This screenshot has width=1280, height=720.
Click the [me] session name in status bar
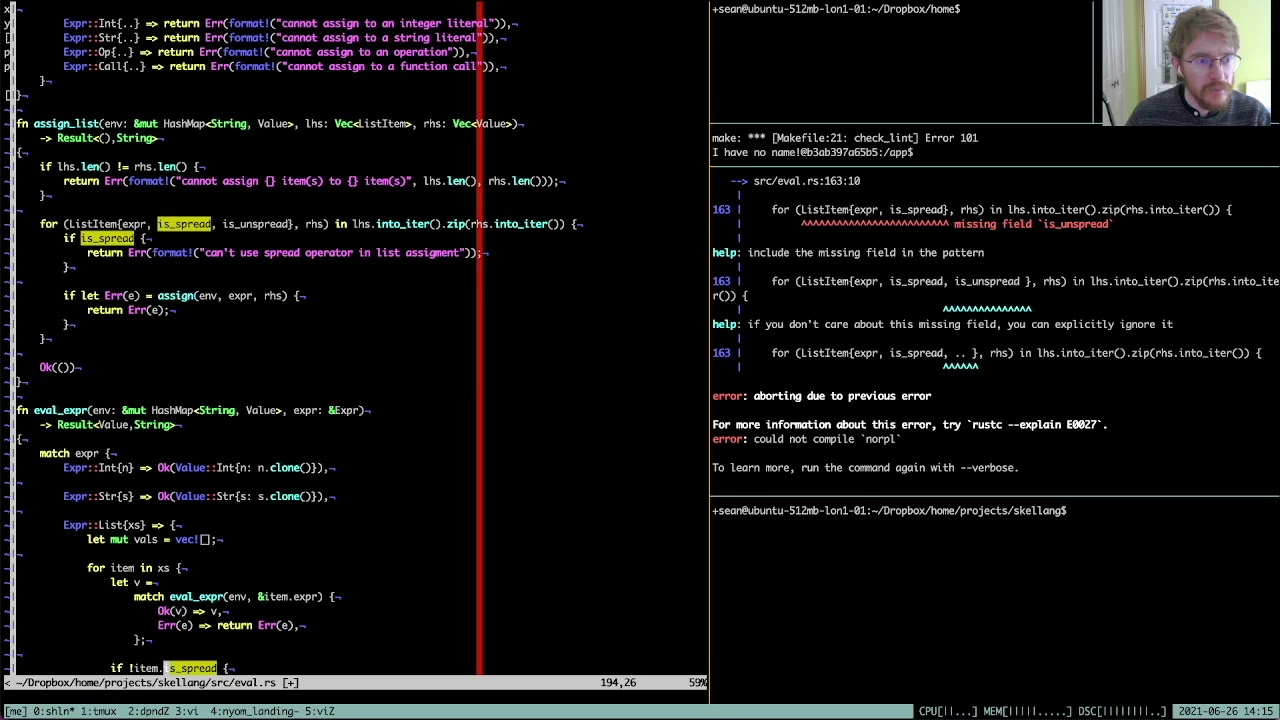(17, 711)
